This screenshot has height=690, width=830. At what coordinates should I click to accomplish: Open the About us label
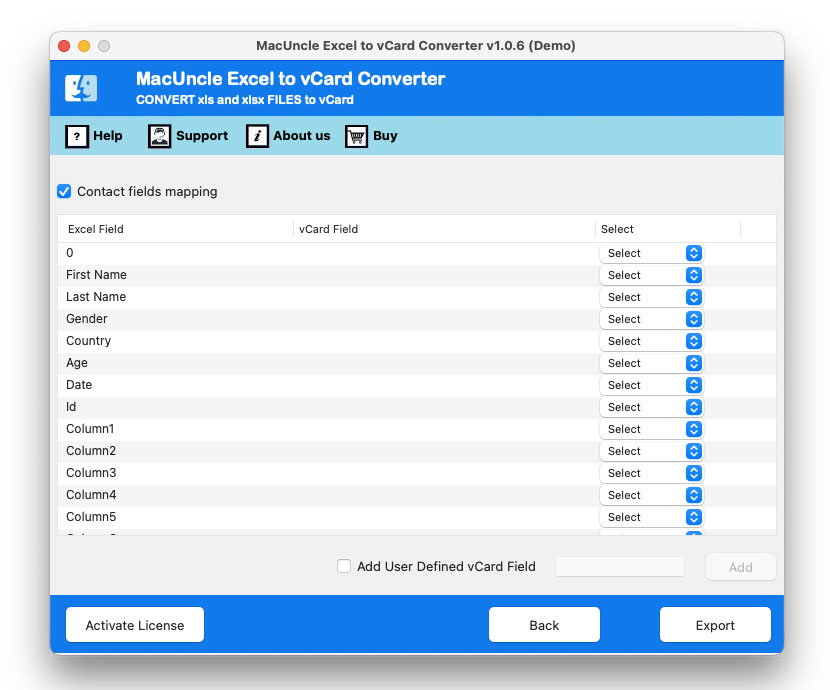click(x=302, y=136)
